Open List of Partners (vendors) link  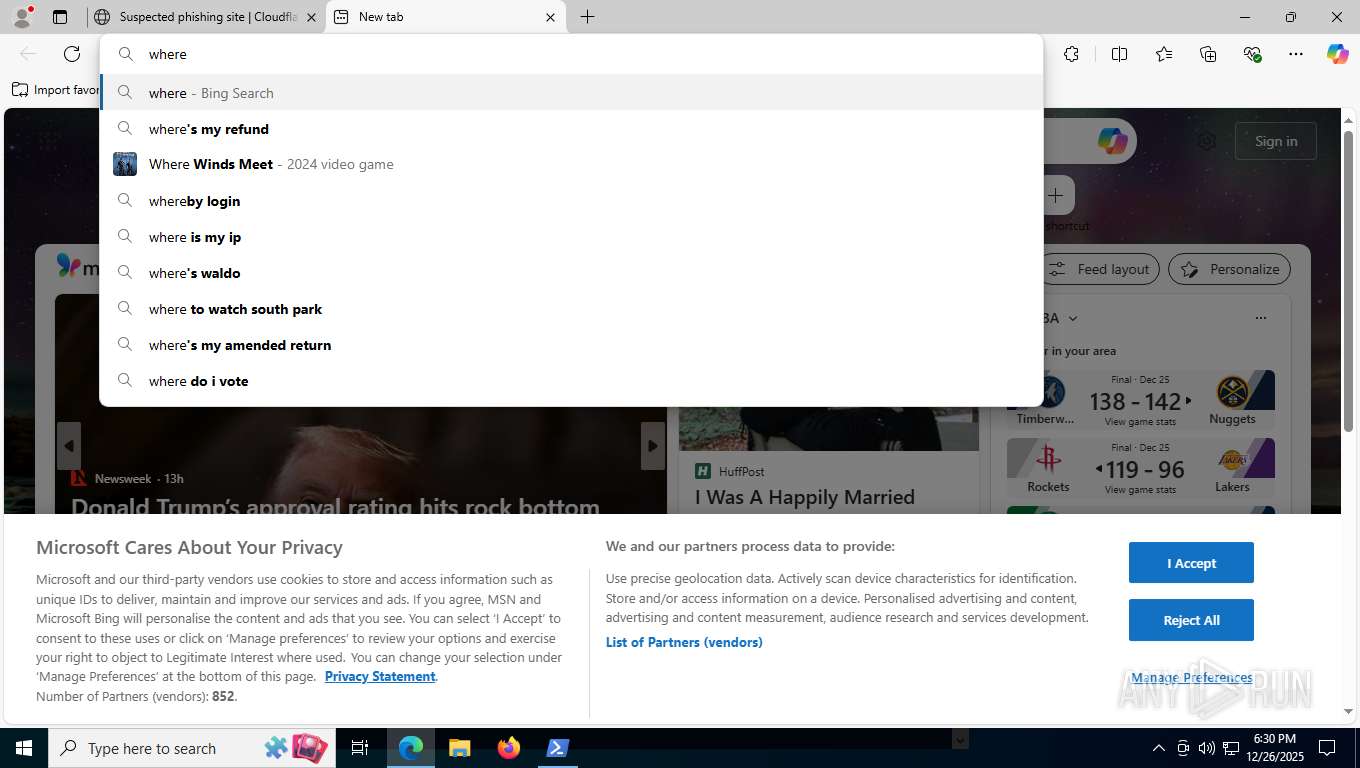(684, 642)
